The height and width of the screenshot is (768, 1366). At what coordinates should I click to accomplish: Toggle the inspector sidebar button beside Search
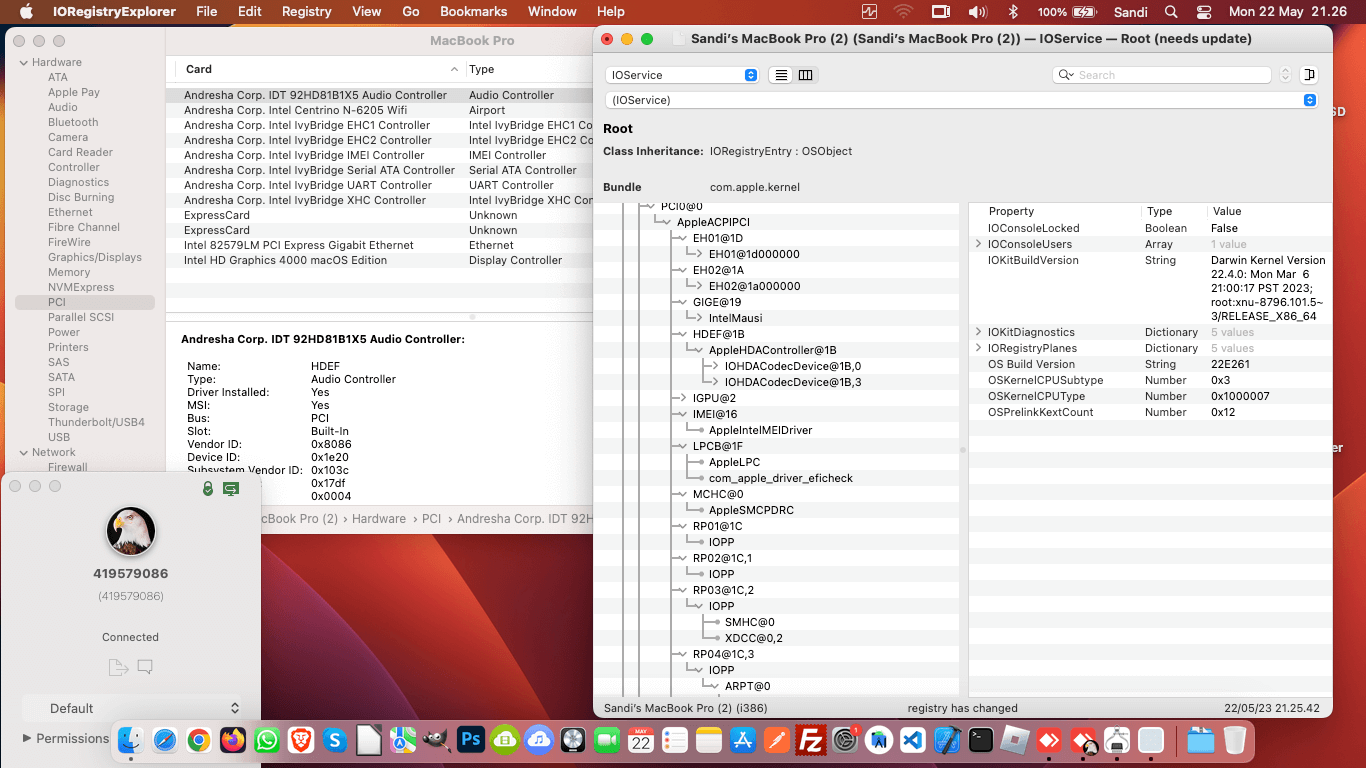[x=1309, y=75]
